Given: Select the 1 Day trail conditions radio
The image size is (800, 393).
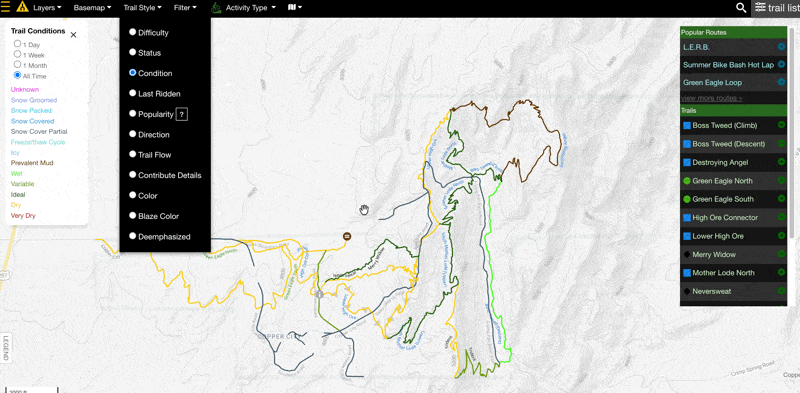Looking at the screenshot, I should (17, 44).
